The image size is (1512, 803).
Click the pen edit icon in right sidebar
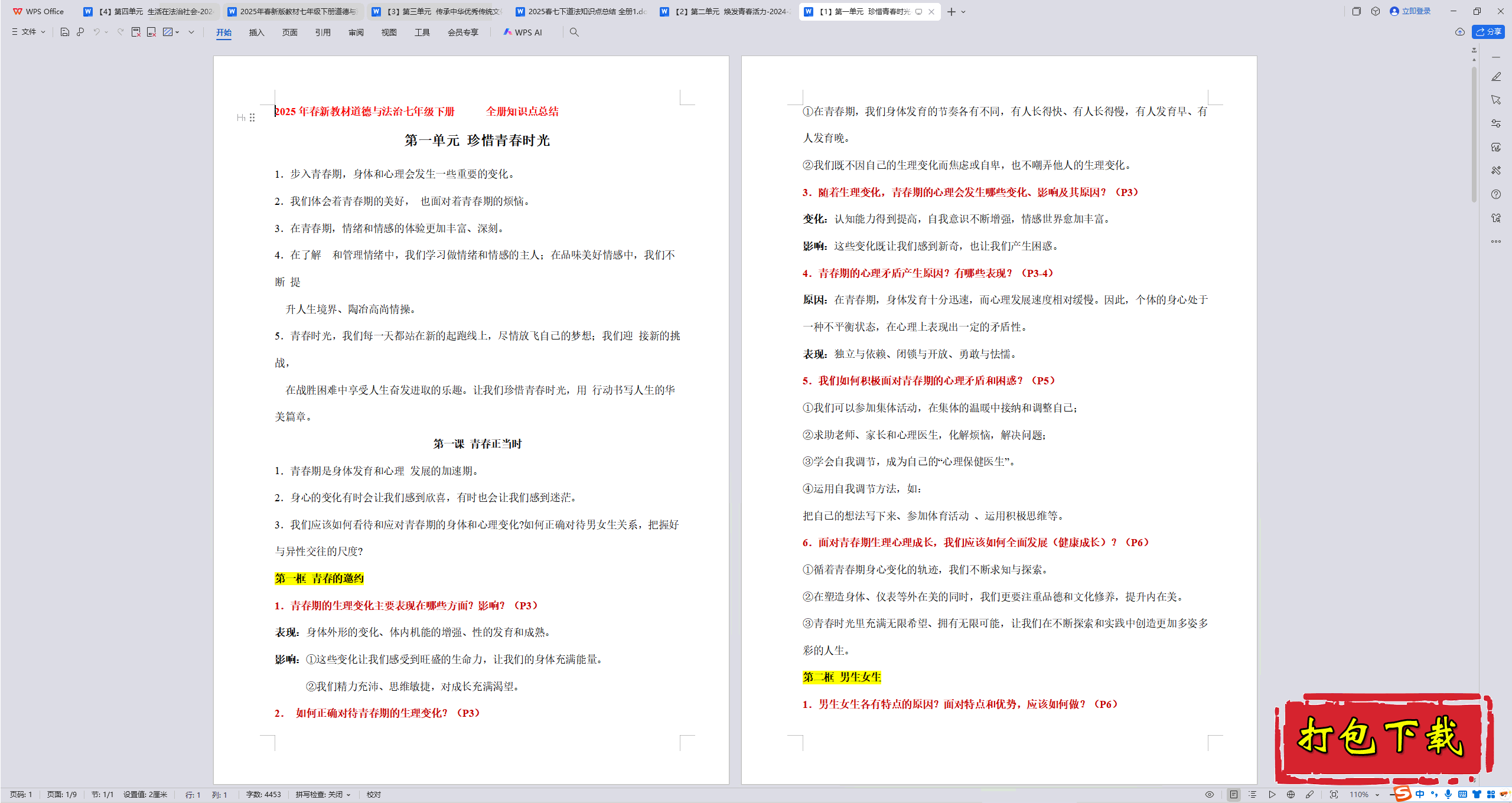1496,77
